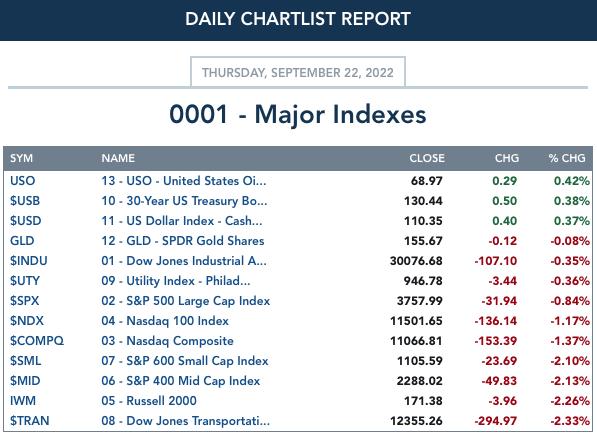Open the USO symbol link
Image resolution: width=597 pixels, height=438 pixels.
pos(22,181)
